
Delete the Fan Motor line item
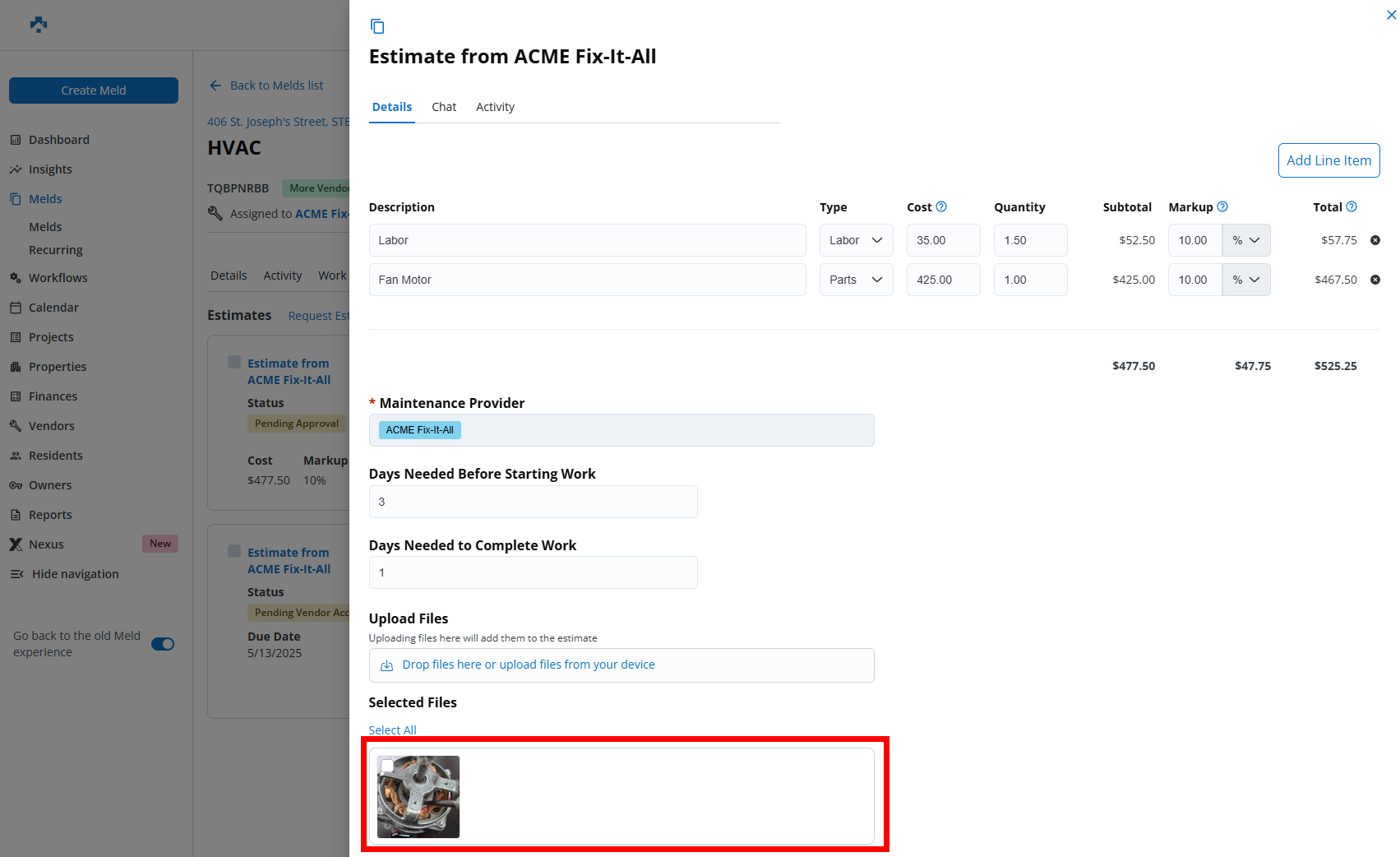(x=1375, y=280)
